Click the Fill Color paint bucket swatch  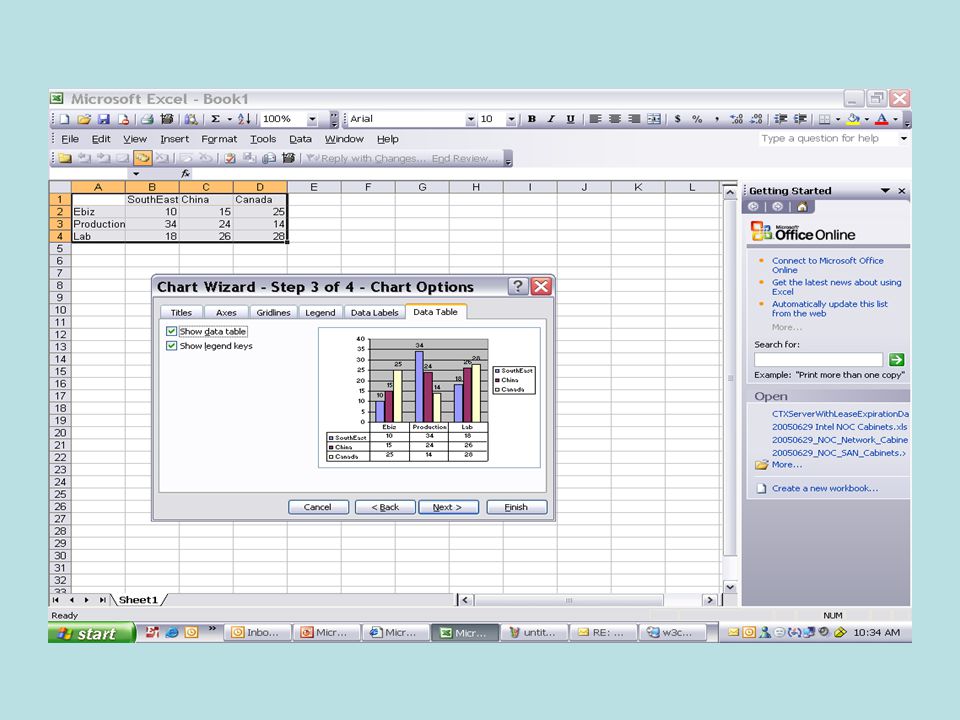point(853,119)
